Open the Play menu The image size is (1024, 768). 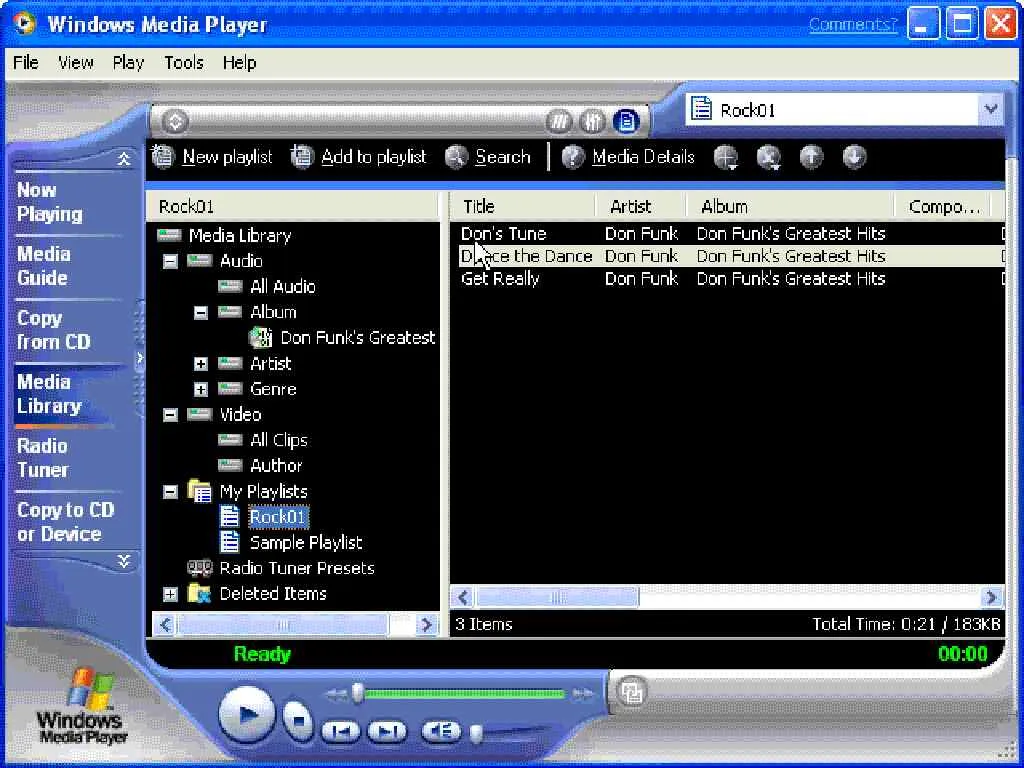128,63
